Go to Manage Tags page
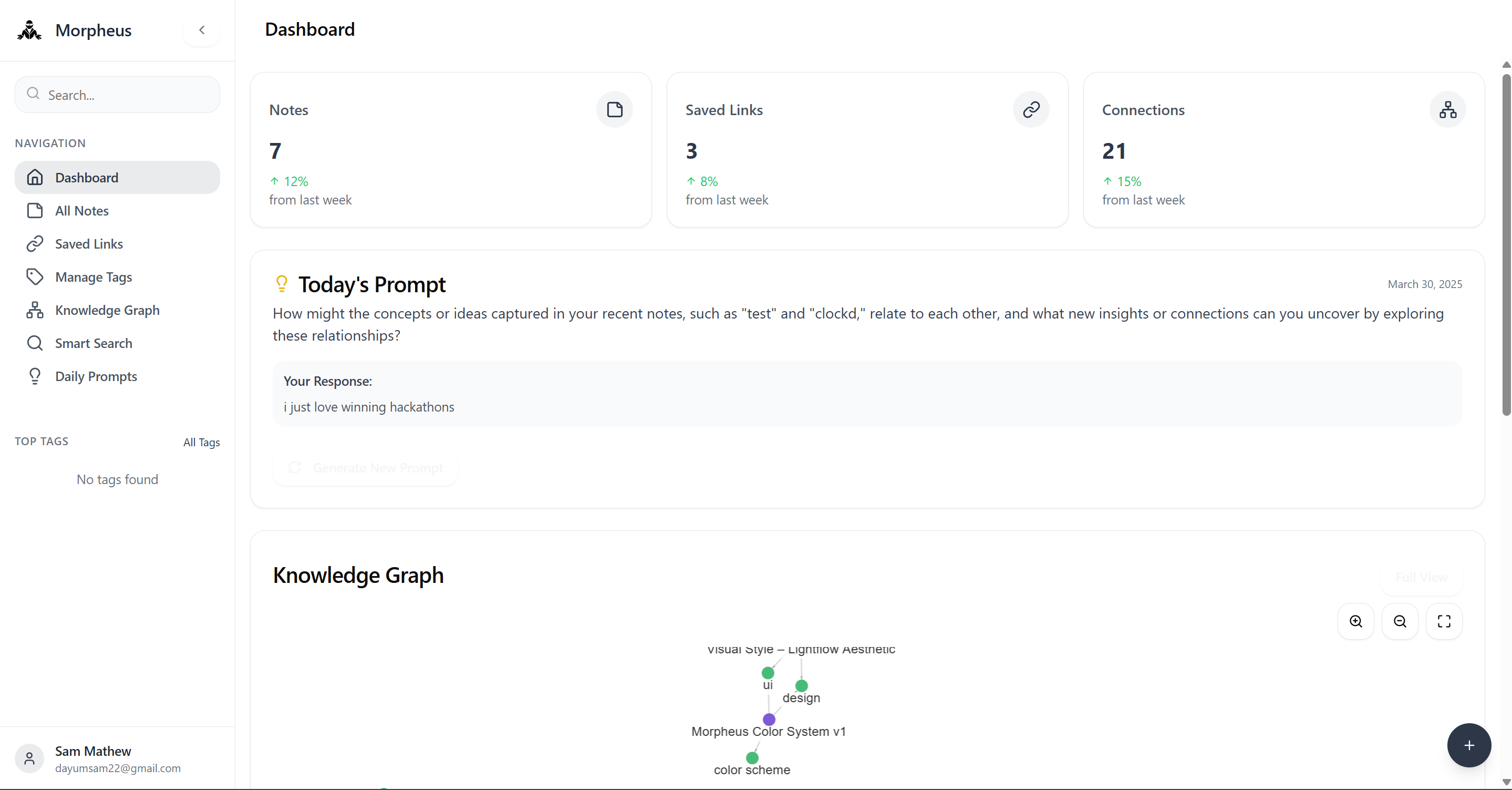The height and width of the screenshot is (790, 1512). point(94,276)
